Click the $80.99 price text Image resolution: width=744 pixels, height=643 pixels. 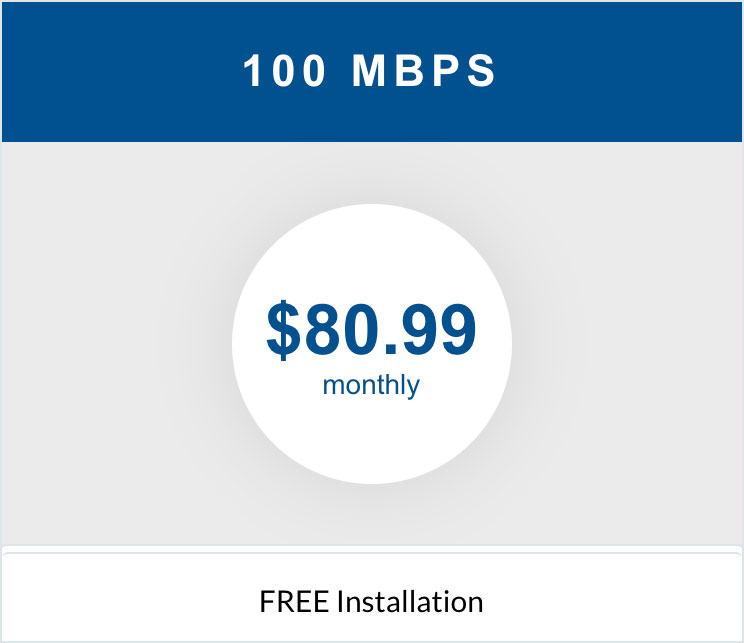(371, 330)
